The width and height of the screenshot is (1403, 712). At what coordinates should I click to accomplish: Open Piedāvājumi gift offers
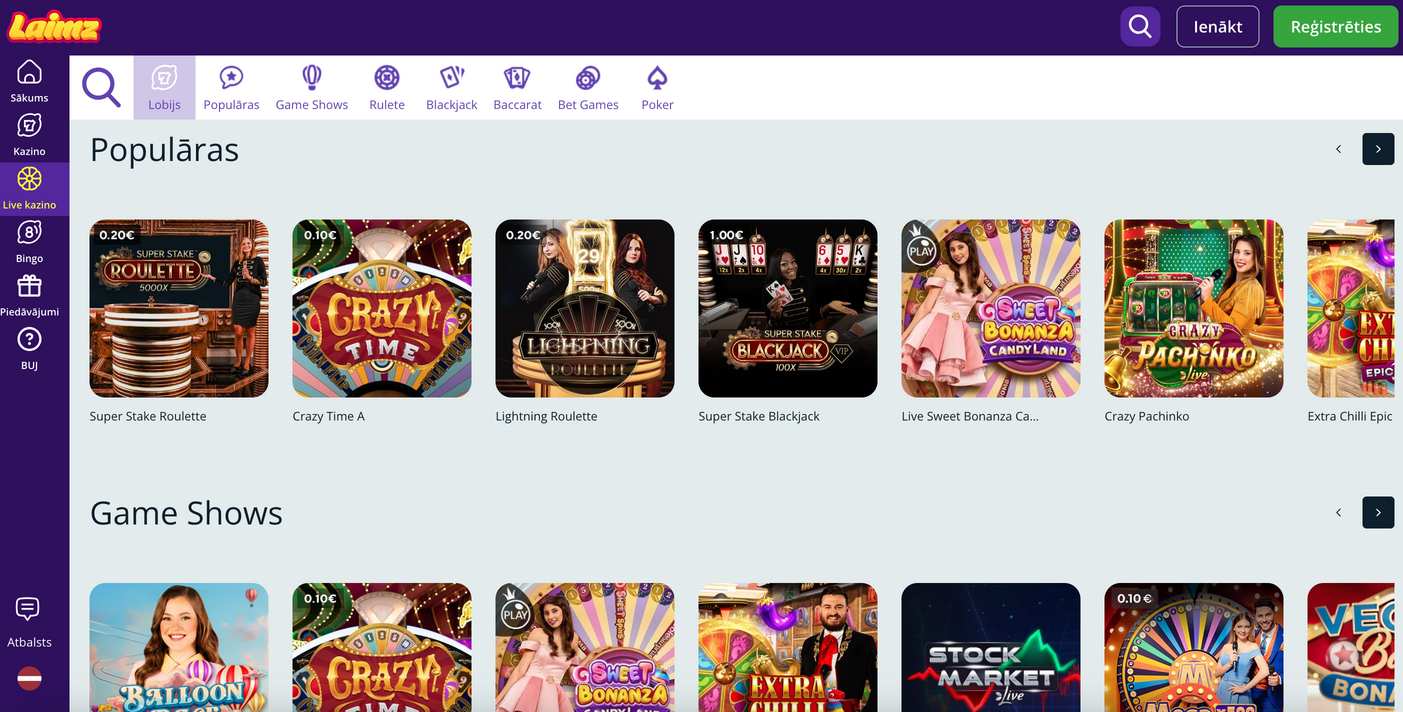(x=30, y=296)
